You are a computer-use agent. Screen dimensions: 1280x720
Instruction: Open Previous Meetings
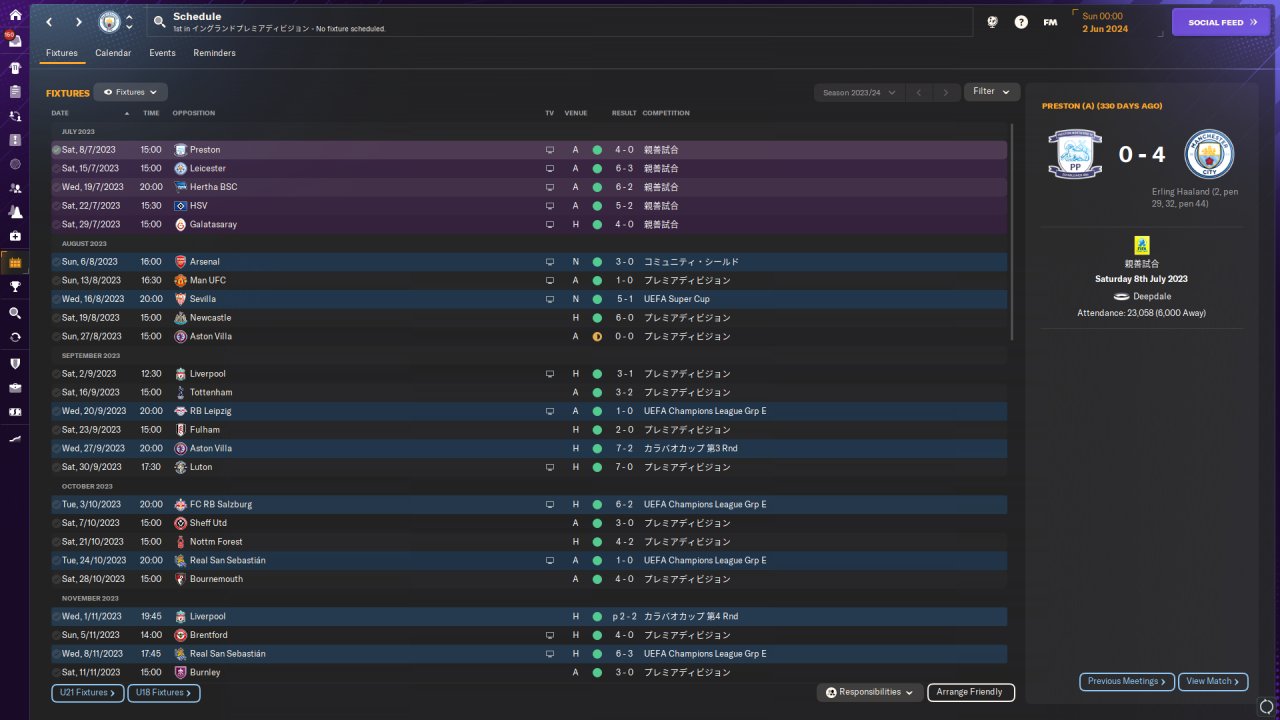pos(1127,681)
